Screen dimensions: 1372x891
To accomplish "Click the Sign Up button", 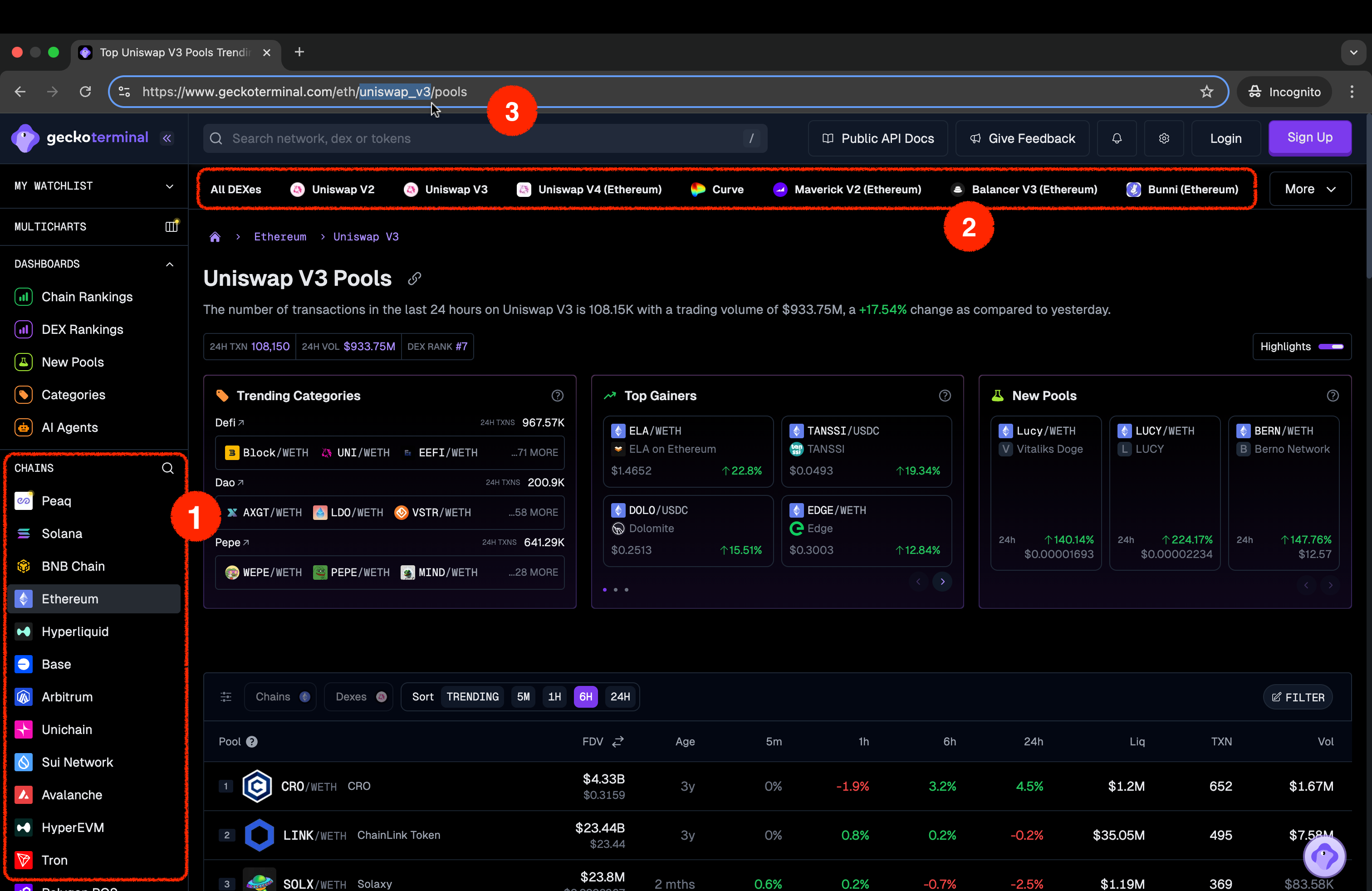I will pyautogui.click(x=1309, y=138).
